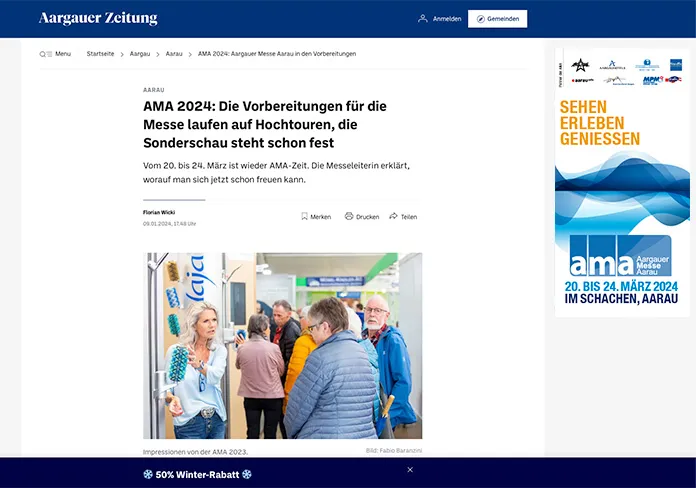This screenshot has height=488, width=696.
Task: Click the lead paragraph 'Vom 20. bis 24. März'
Action: click(x=276, y=172)
